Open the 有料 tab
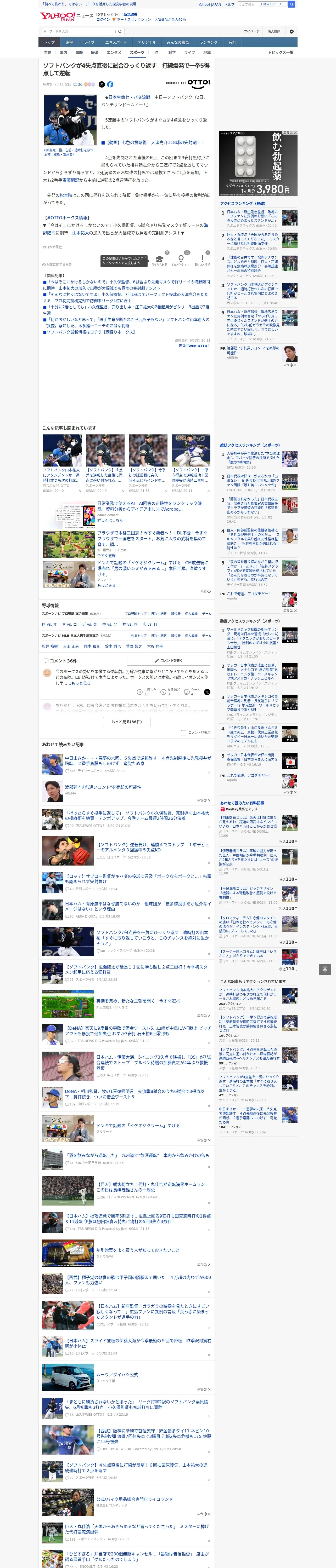The height and width of the screenshot is (1568, 336). 232,43
